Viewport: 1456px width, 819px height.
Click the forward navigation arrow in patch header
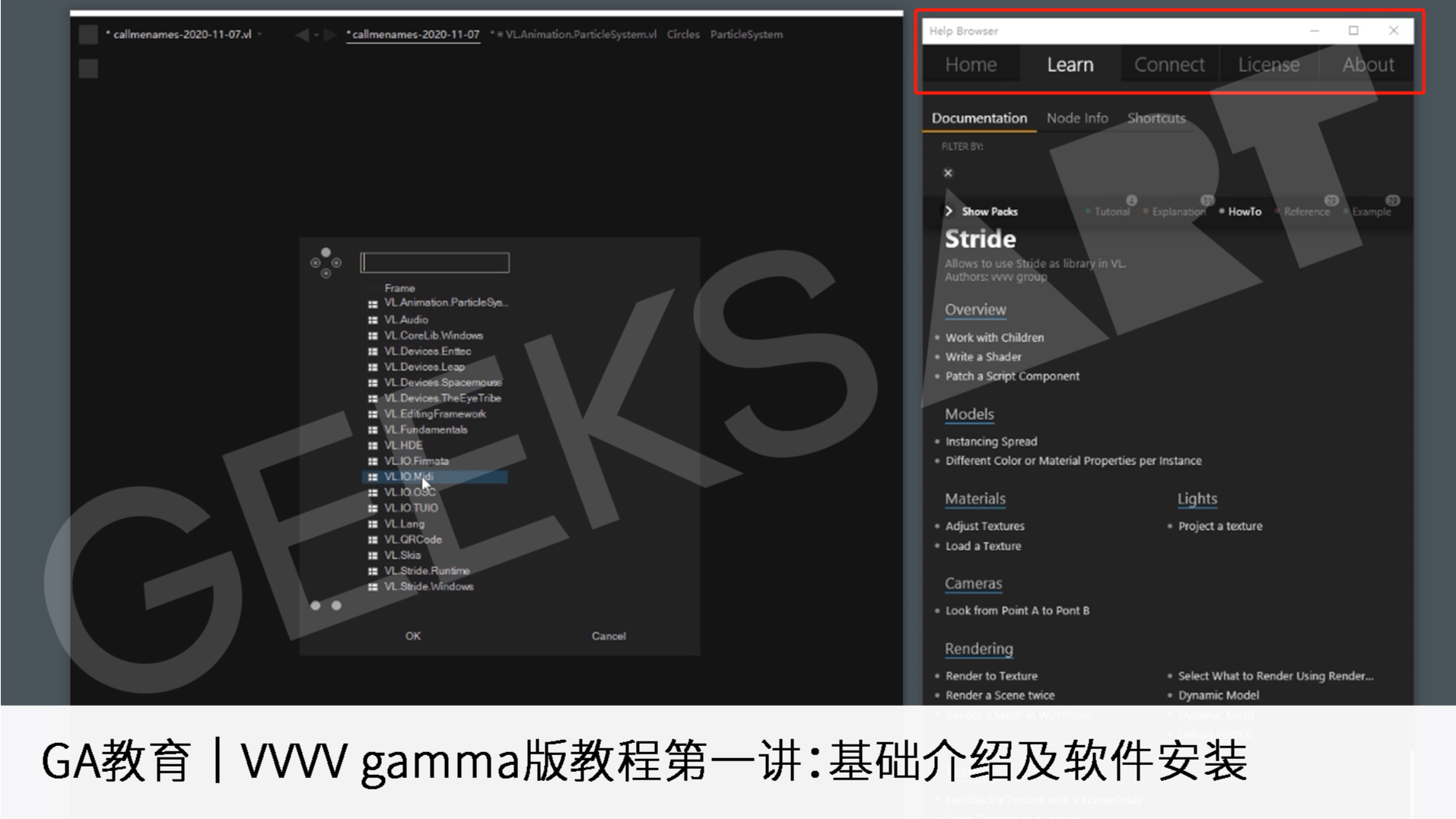(329, 34)
